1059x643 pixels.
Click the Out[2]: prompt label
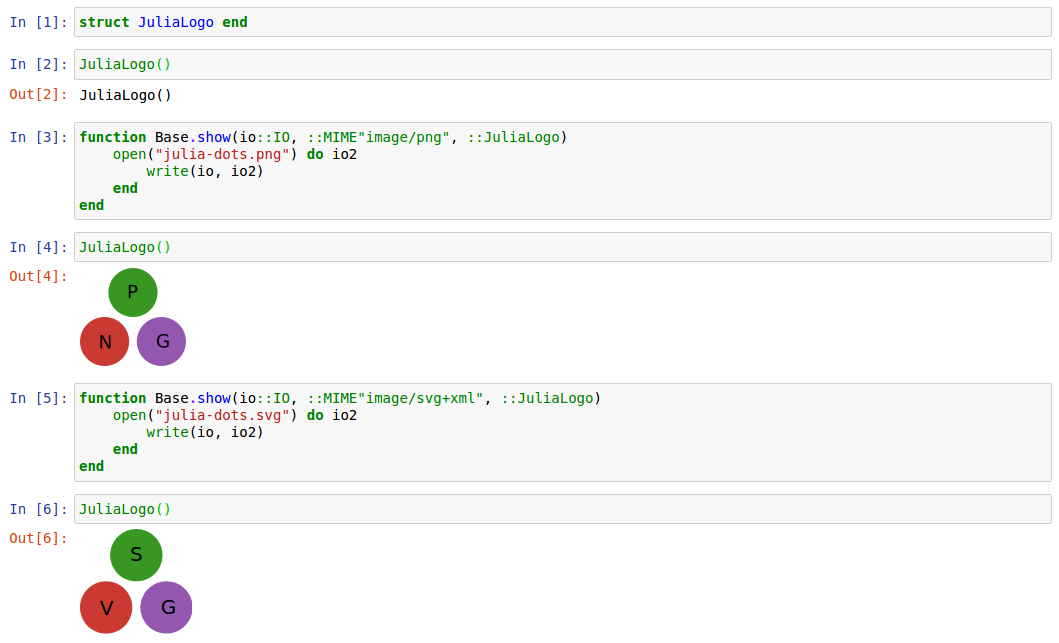(x=38, y=95)
